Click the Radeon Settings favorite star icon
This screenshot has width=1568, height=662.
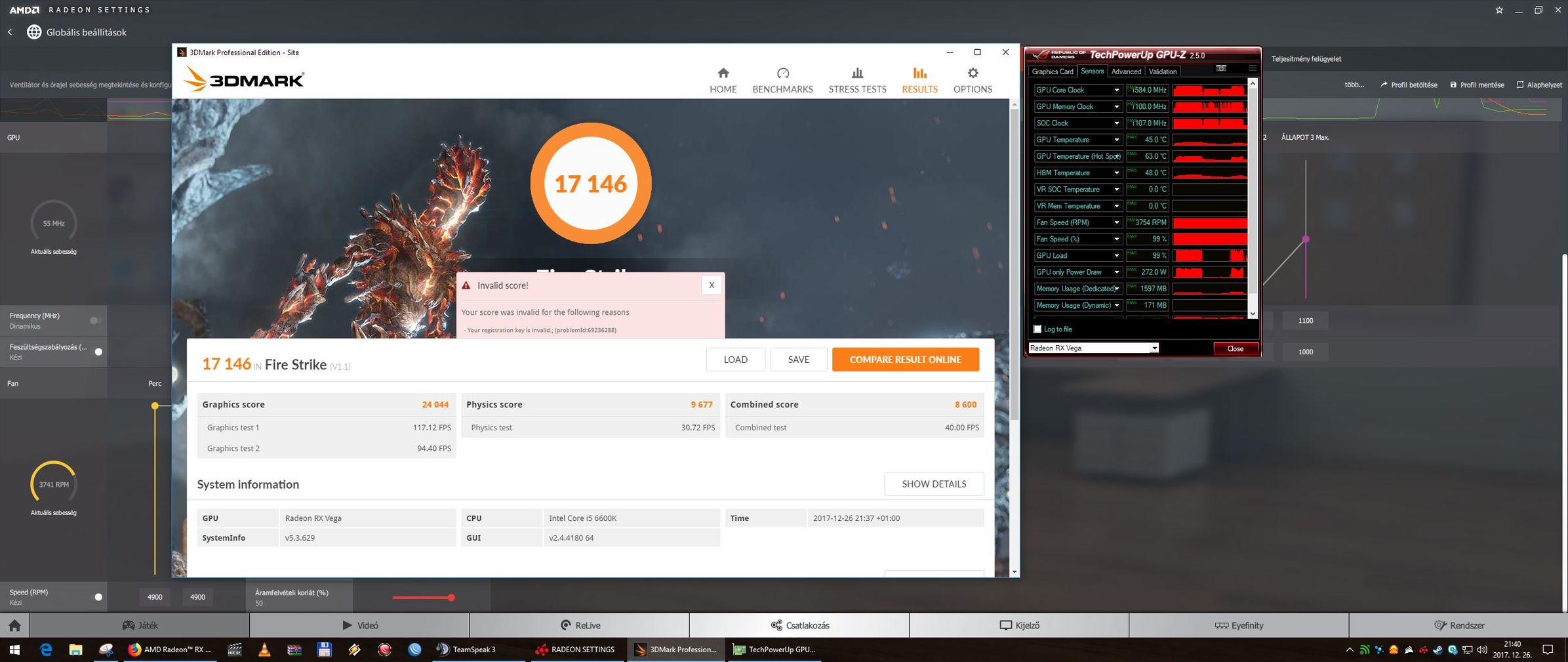1499,10
